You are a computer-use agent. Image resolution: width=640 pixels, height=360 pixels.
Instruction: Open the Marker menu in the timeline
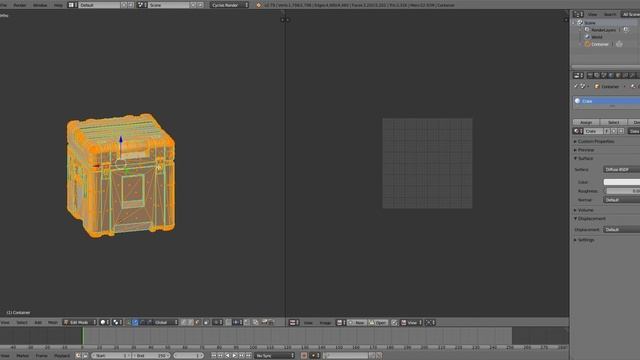click(x=23, y=356)
